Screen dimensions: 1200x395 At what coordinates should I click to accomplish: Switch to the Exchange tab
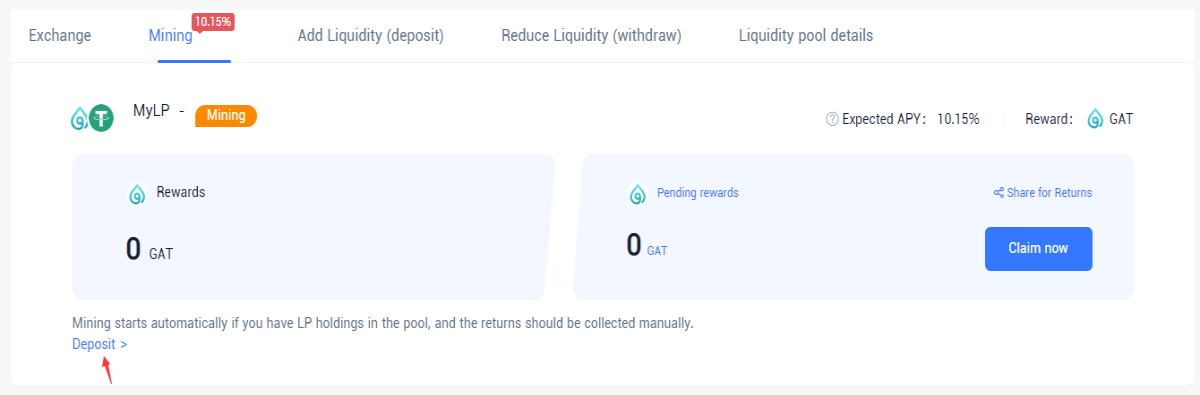click(60, 36)
